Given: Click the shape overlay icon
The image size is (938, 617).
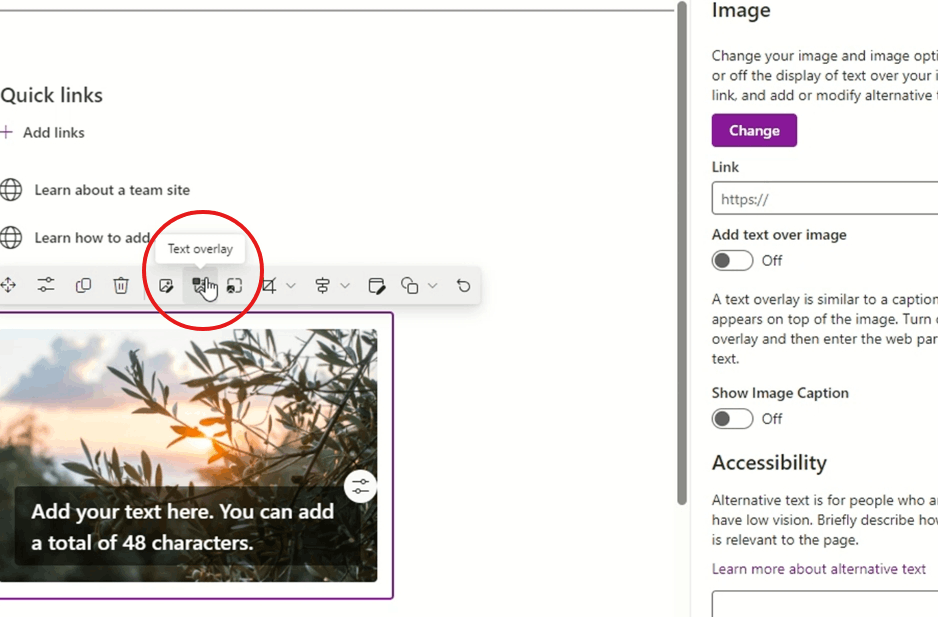Looking at the screenshot, I should pos(410,285).
